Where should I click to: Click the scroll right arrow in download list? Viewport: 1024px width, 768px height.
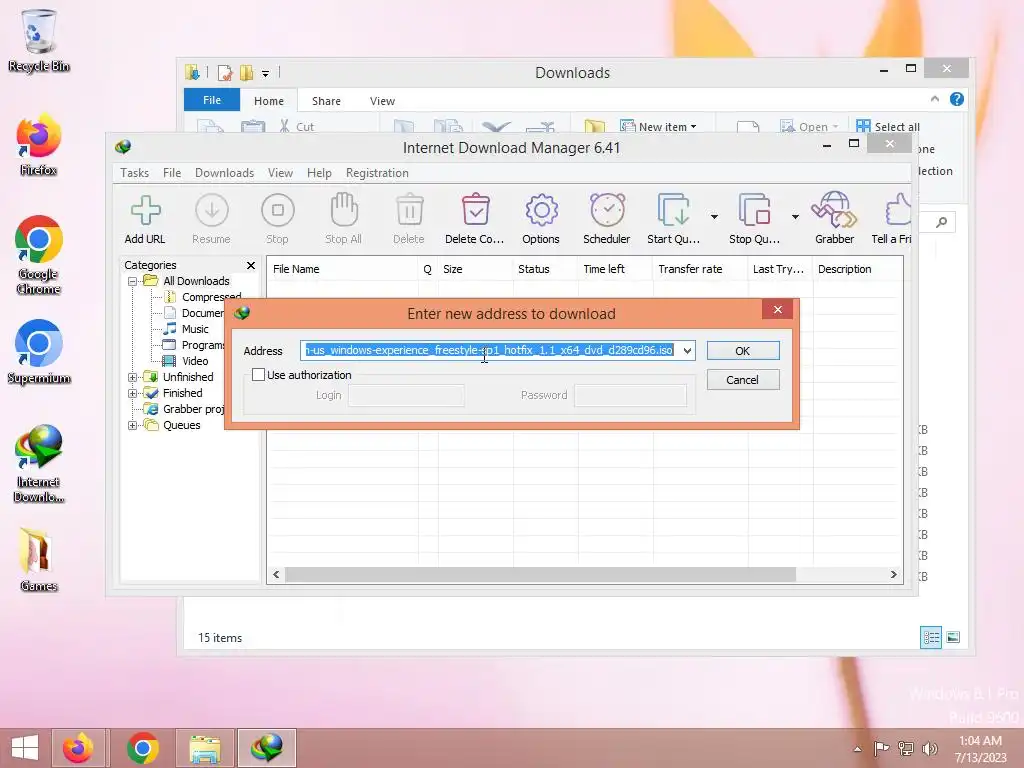pyautogui.click(x=893, y=575)
